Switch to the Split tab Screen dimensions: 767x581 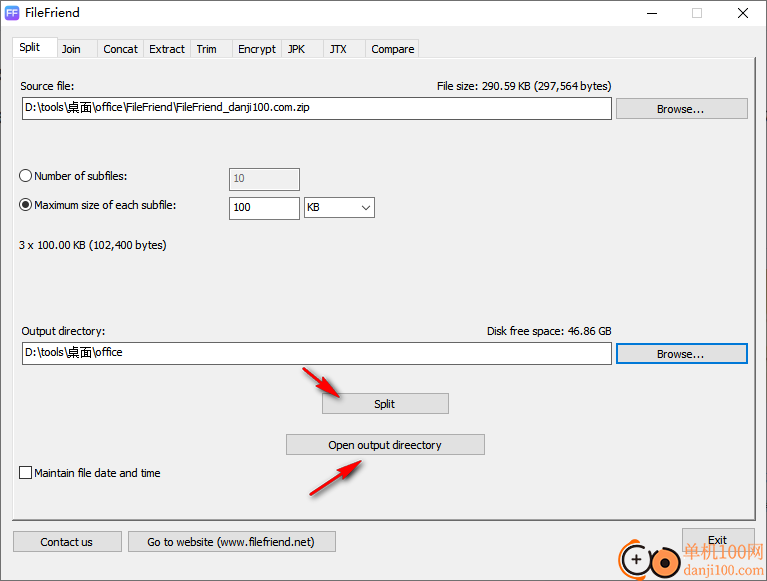pos(35,47)
